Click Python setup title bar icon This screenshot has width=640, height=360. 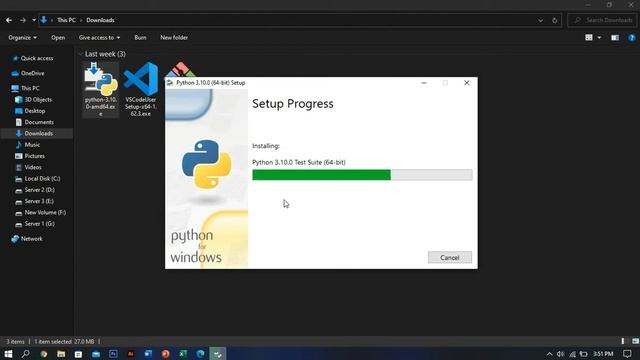pyautogui.click(x=170, y=83)
